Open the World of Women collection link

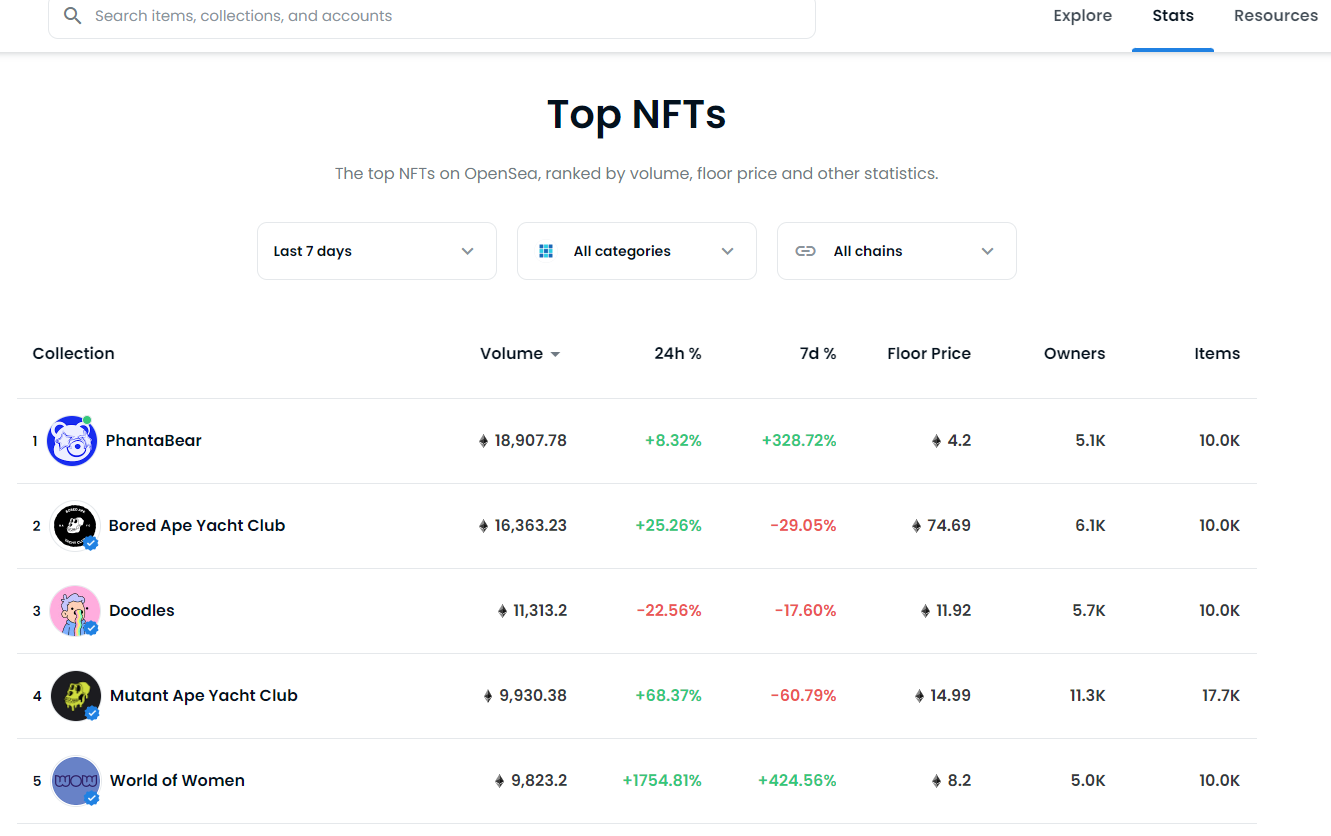(177, 781)
